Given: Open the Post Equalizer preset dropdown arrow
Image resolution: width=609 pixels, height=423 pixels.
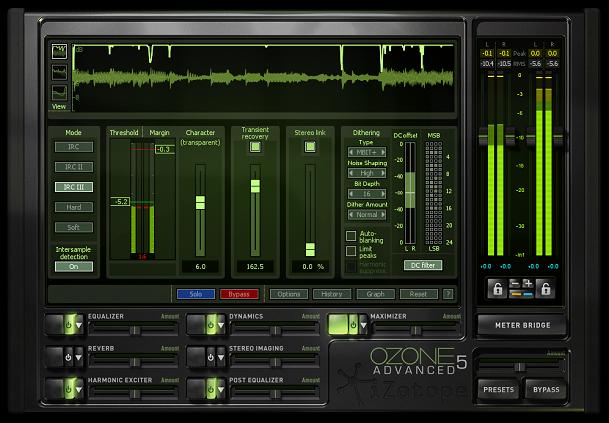Looking at the screenshot, I should pyautogui.click(x=221, y=389).
